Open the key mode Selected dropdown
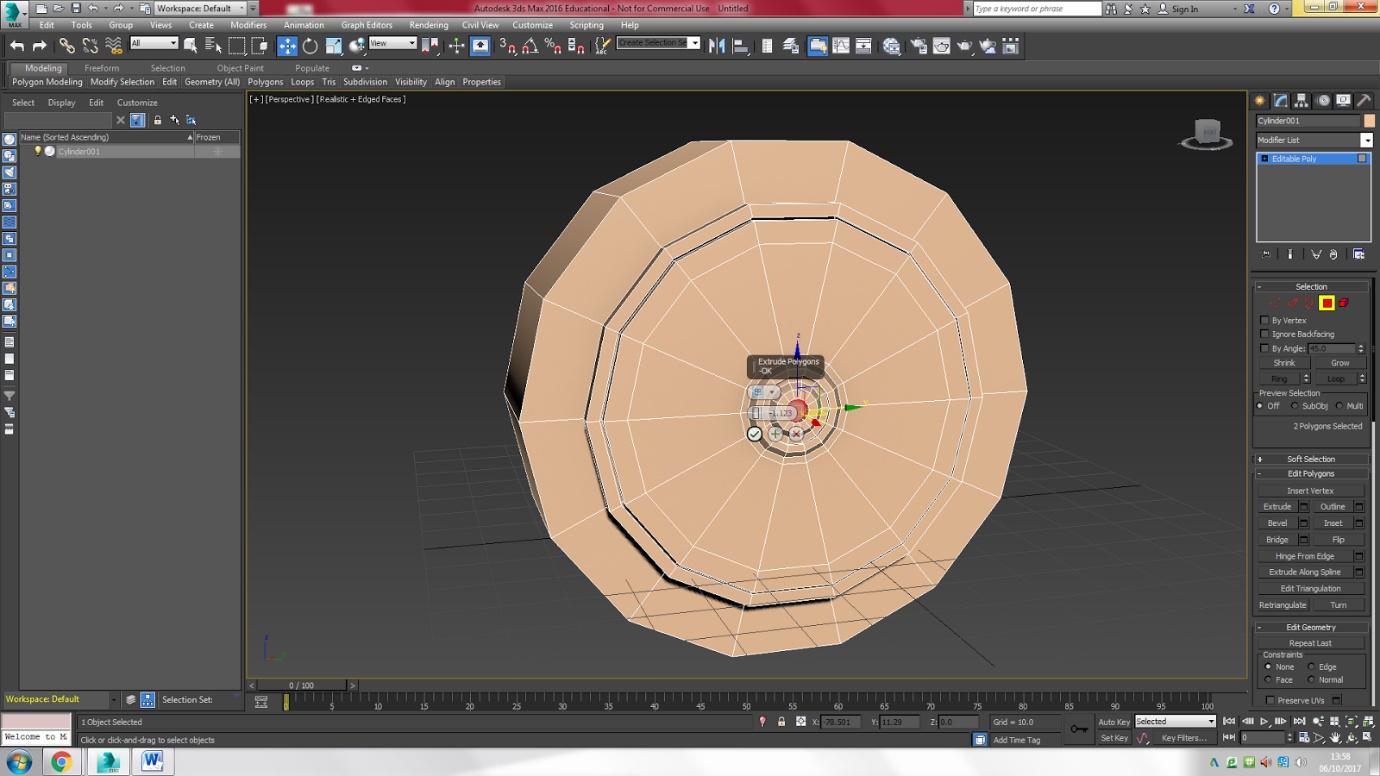The width and height of the screenshot is (1380, 776). coord(1175,721)
